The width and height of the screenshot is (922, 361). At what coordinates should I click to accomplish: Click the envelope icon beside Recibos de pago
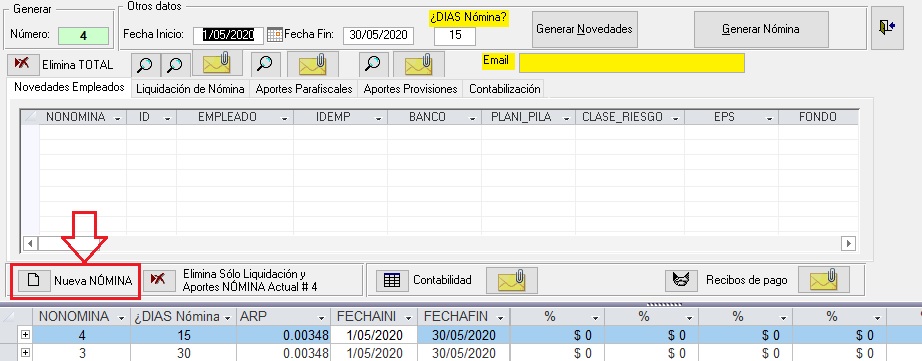pyautogui.click(x=823, y=280)
